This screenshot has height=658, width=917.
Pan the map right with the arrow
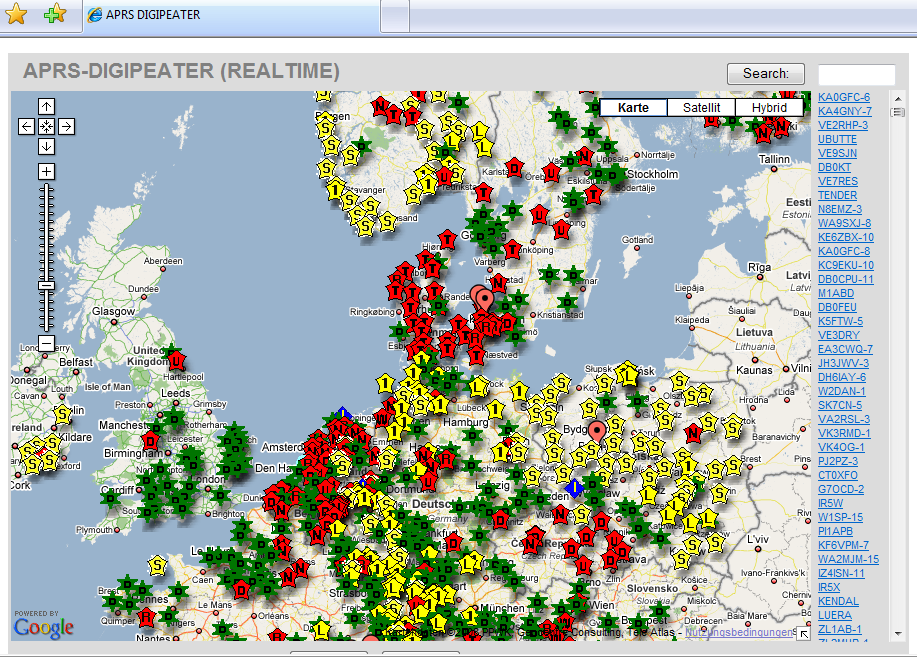click(66, 126)
